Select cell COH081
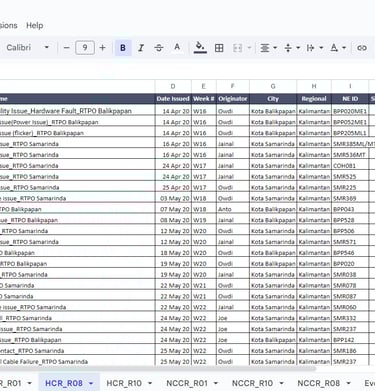375x391 pixels. pos(350,166)
